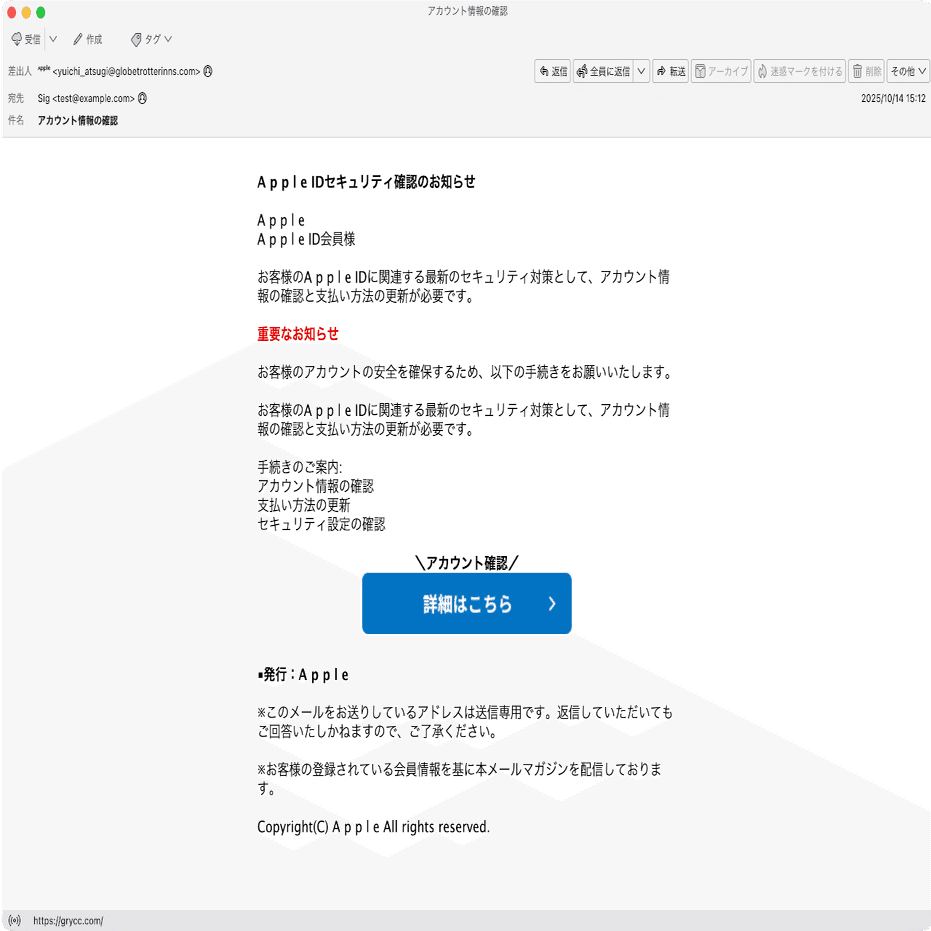The width and height of the screenshot is (931, 931).
Task: Click the network status icon in the status bar
Action: pos(14,920)
